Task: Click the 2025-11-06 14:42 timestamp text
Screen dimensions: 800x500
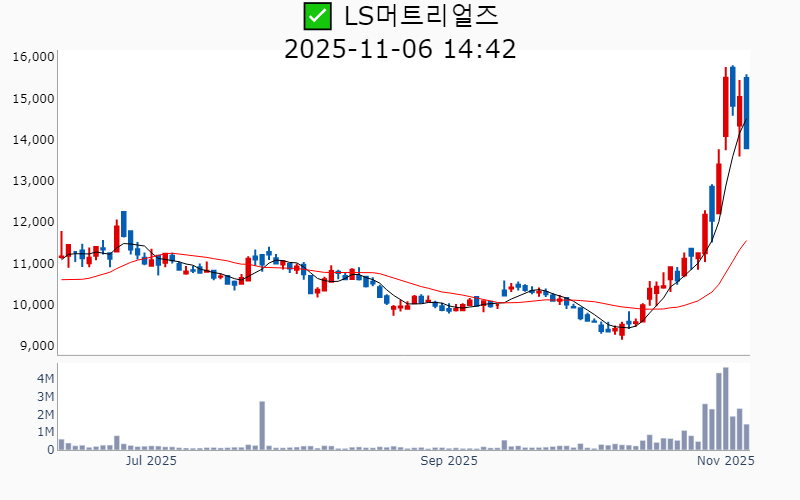Action: 400,48
